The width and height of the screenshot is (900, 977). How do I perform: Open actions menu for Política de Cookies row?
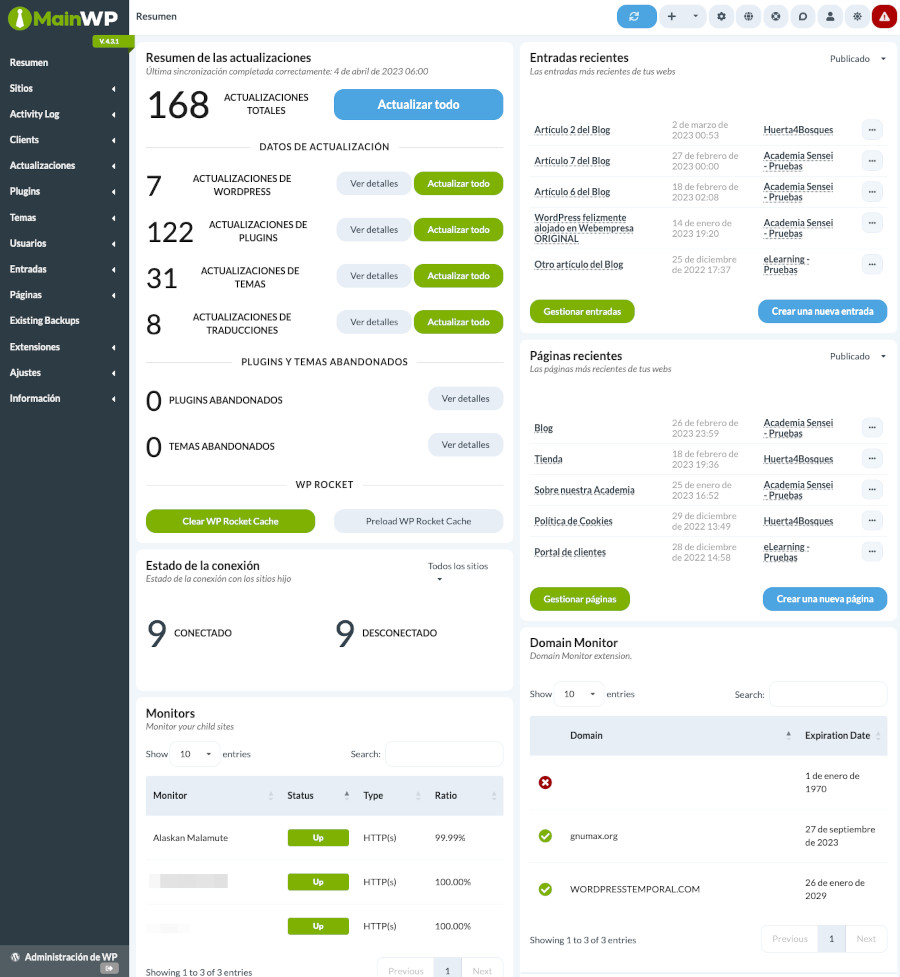coord(872,520)
